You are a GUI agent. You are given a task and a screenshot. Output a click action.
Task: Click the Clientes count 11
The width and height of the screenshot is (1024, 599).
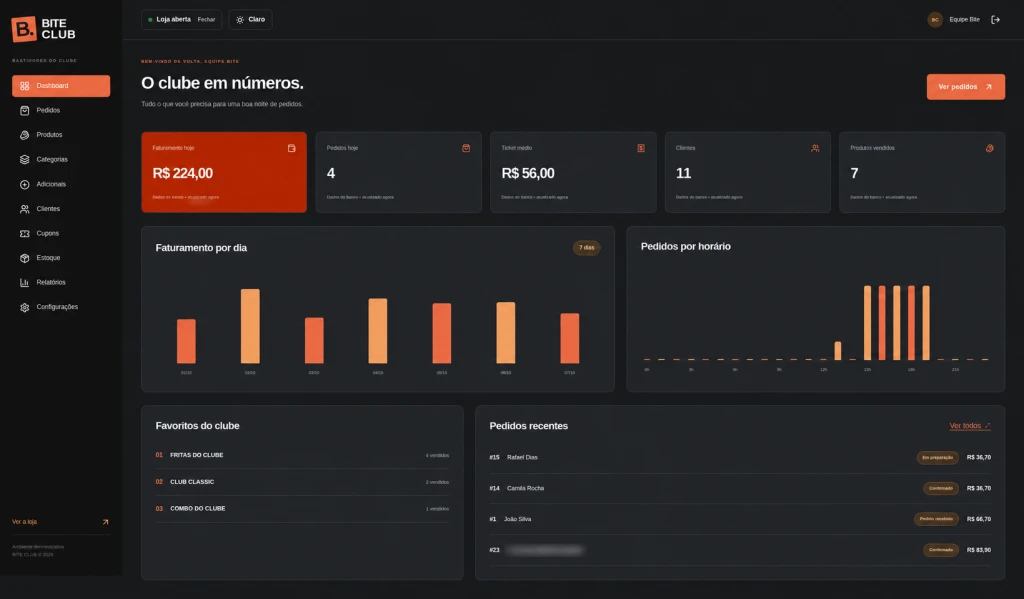click(683, 173)
